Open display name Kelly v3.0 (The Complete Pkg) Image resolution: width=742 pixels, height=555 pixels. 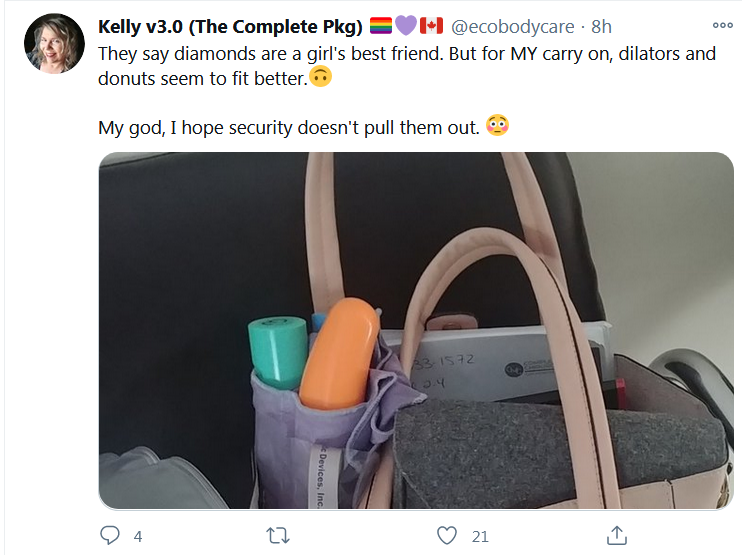tap(230, 27)
